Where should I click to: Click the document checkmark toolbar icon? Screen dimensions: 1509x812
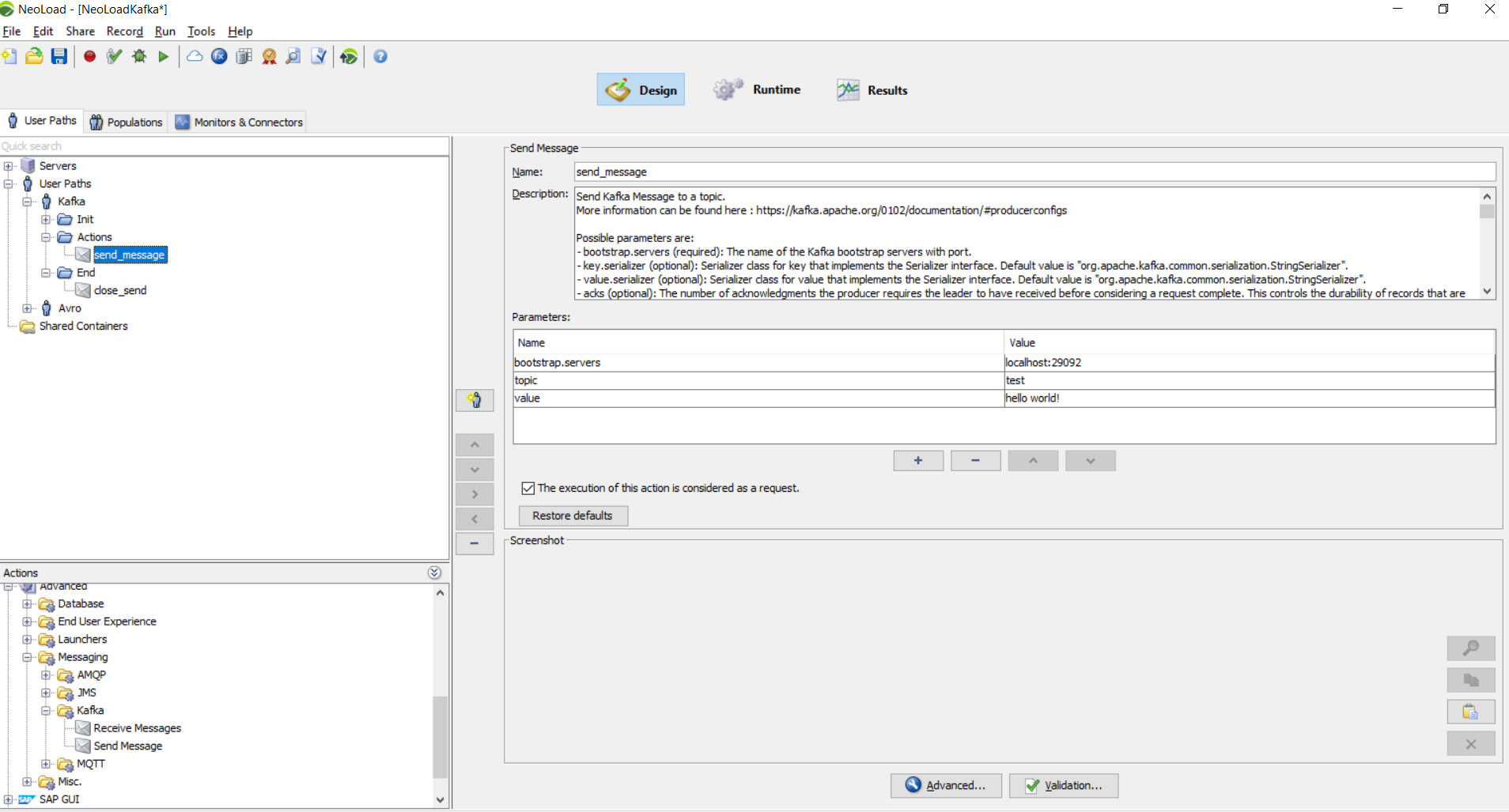tap(319, 56)
